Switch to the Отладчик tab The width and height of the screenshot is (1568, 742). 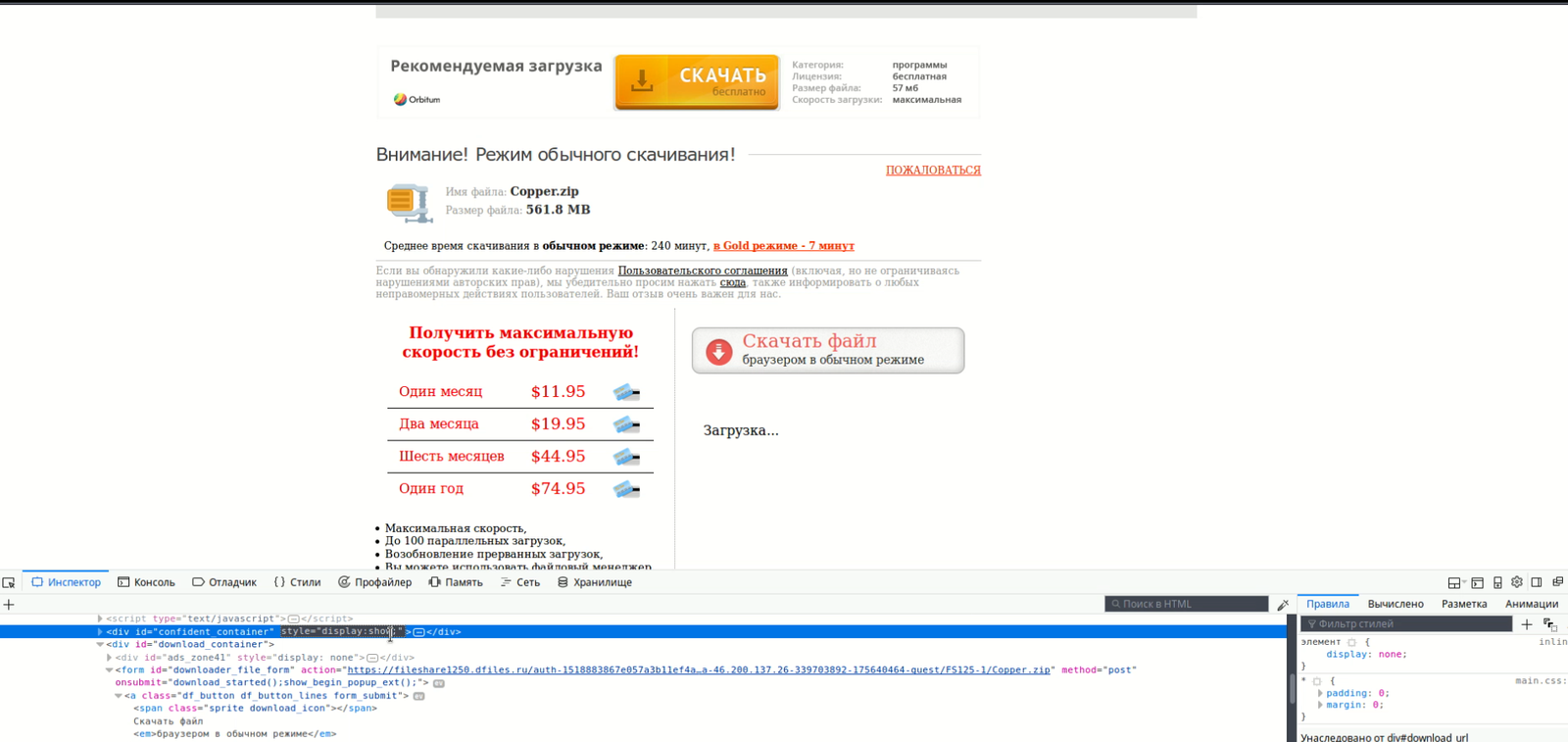tap(224, 582)
